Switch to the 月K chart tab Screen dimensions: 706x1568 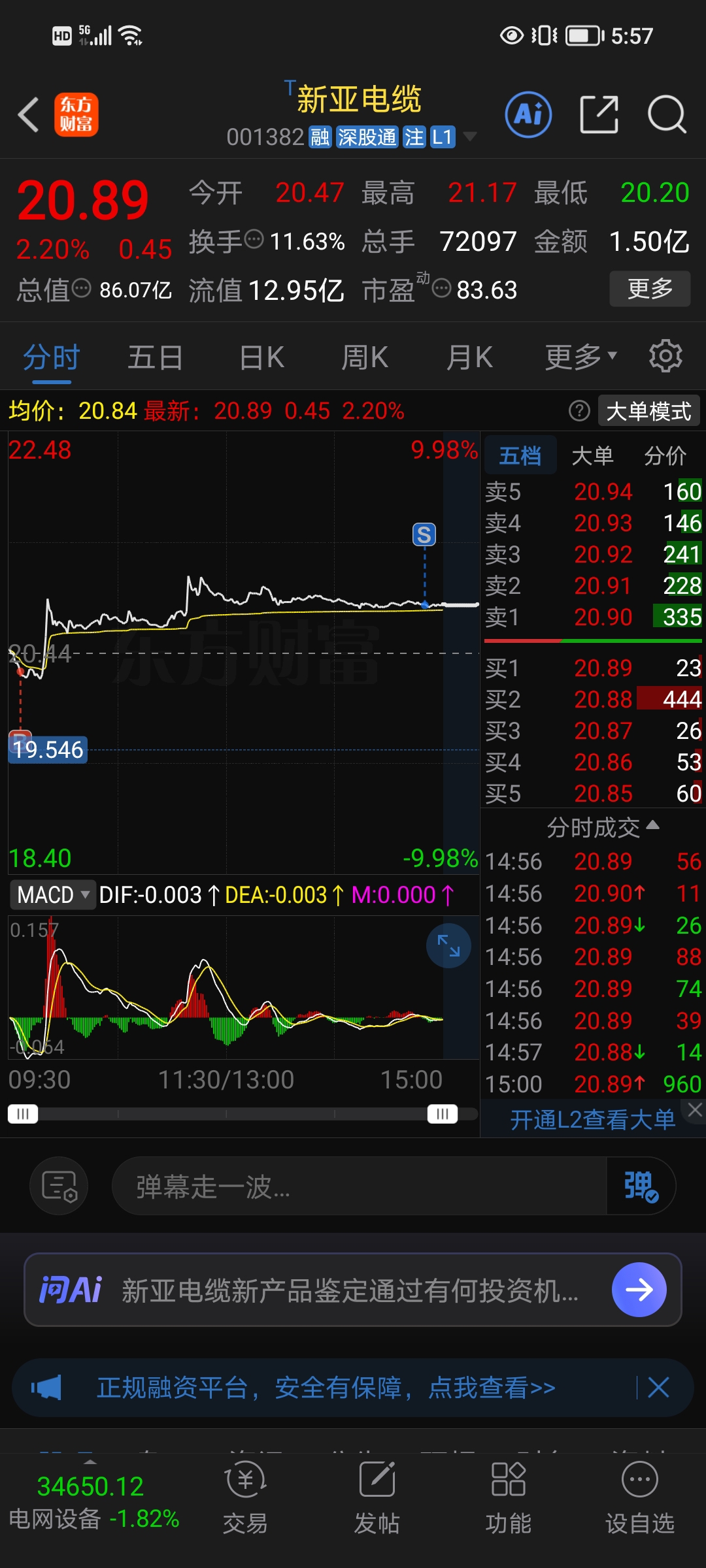(x=469, y=358)
